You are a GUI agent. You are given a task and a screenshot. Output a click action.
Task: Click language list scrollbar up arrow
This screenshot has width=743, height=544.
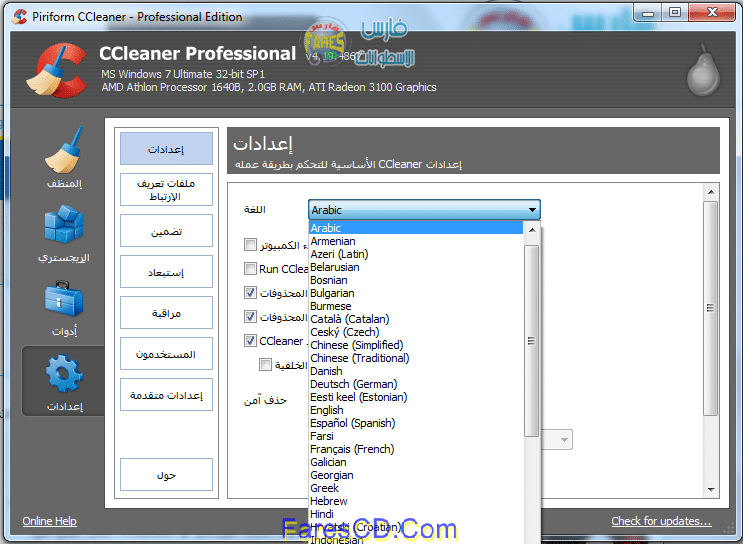point(532,230)
